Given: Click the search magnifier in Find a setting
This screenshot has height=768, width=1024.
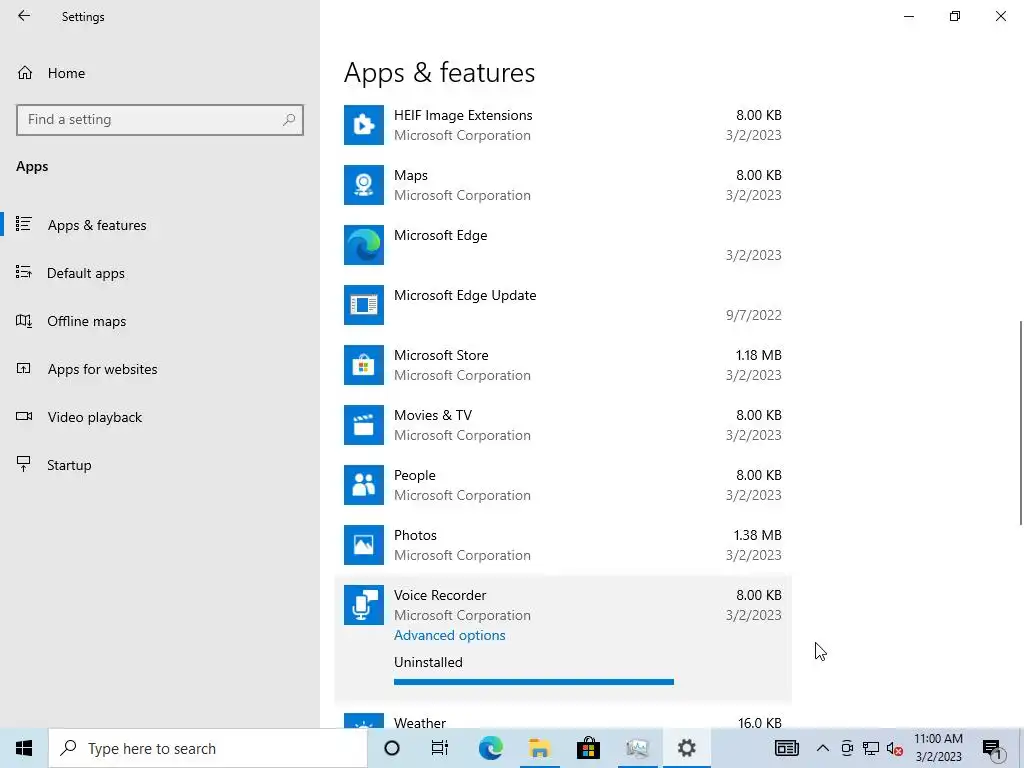Looking at the screenshot, I should tap(289, 120).
